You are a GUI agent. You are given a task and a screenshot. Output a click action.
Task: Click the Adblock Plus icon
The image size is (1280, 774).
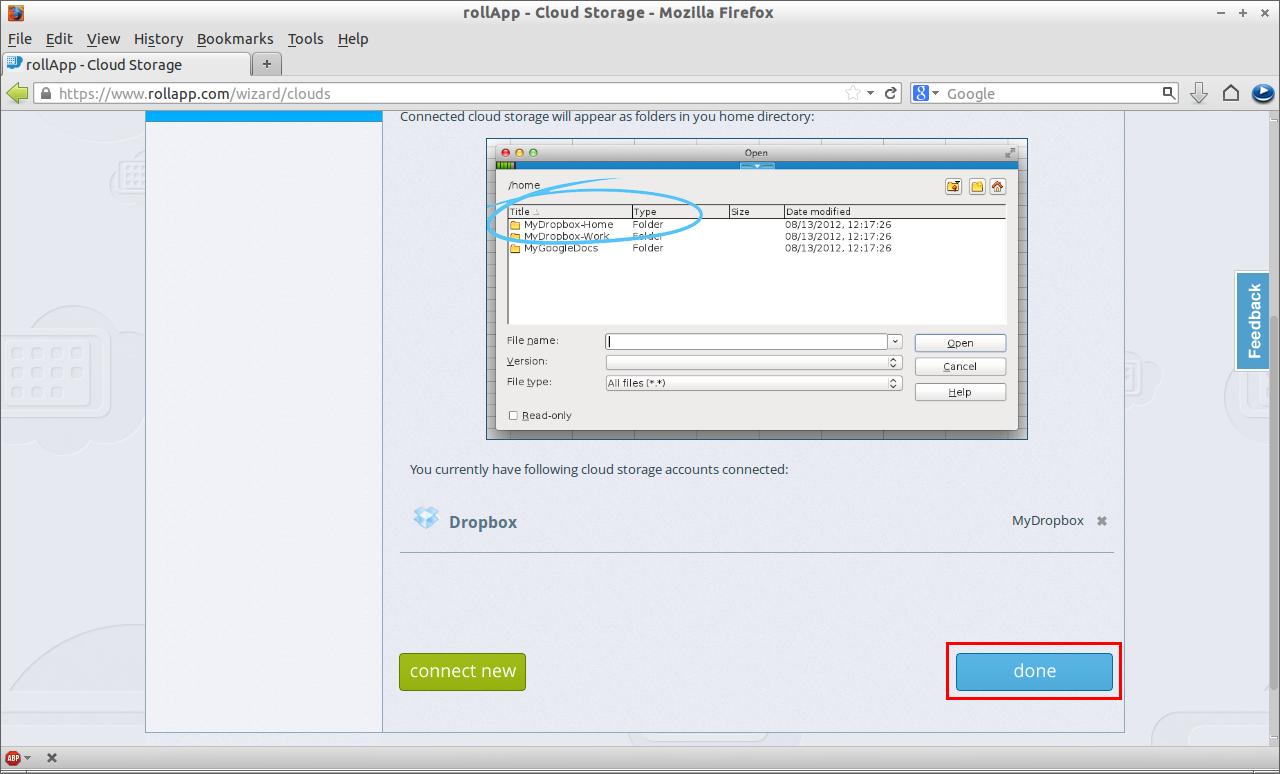[x=13, y=758]
